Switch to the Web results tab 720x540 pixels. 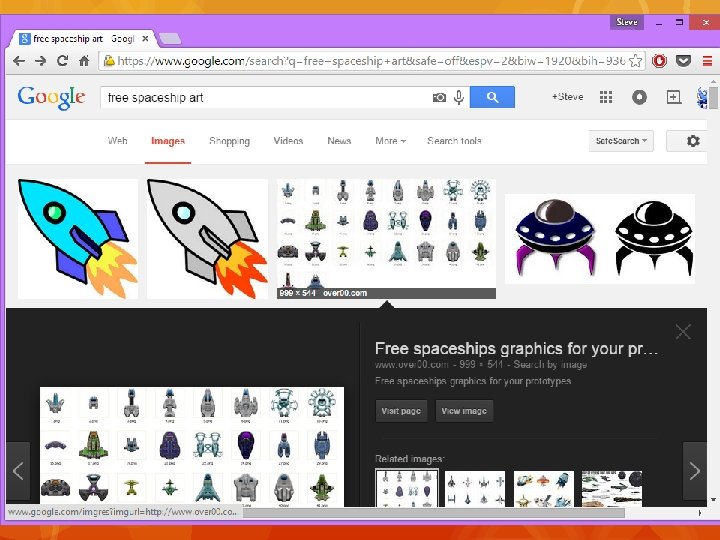point(118,141)
